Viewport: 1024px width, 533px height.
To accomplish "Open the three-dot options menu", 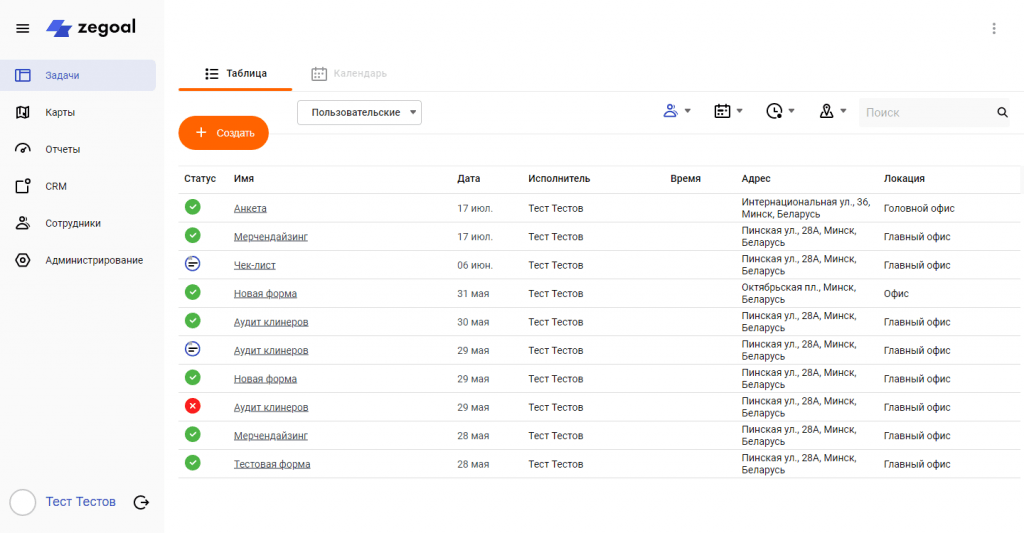I will tap(993, 28).
